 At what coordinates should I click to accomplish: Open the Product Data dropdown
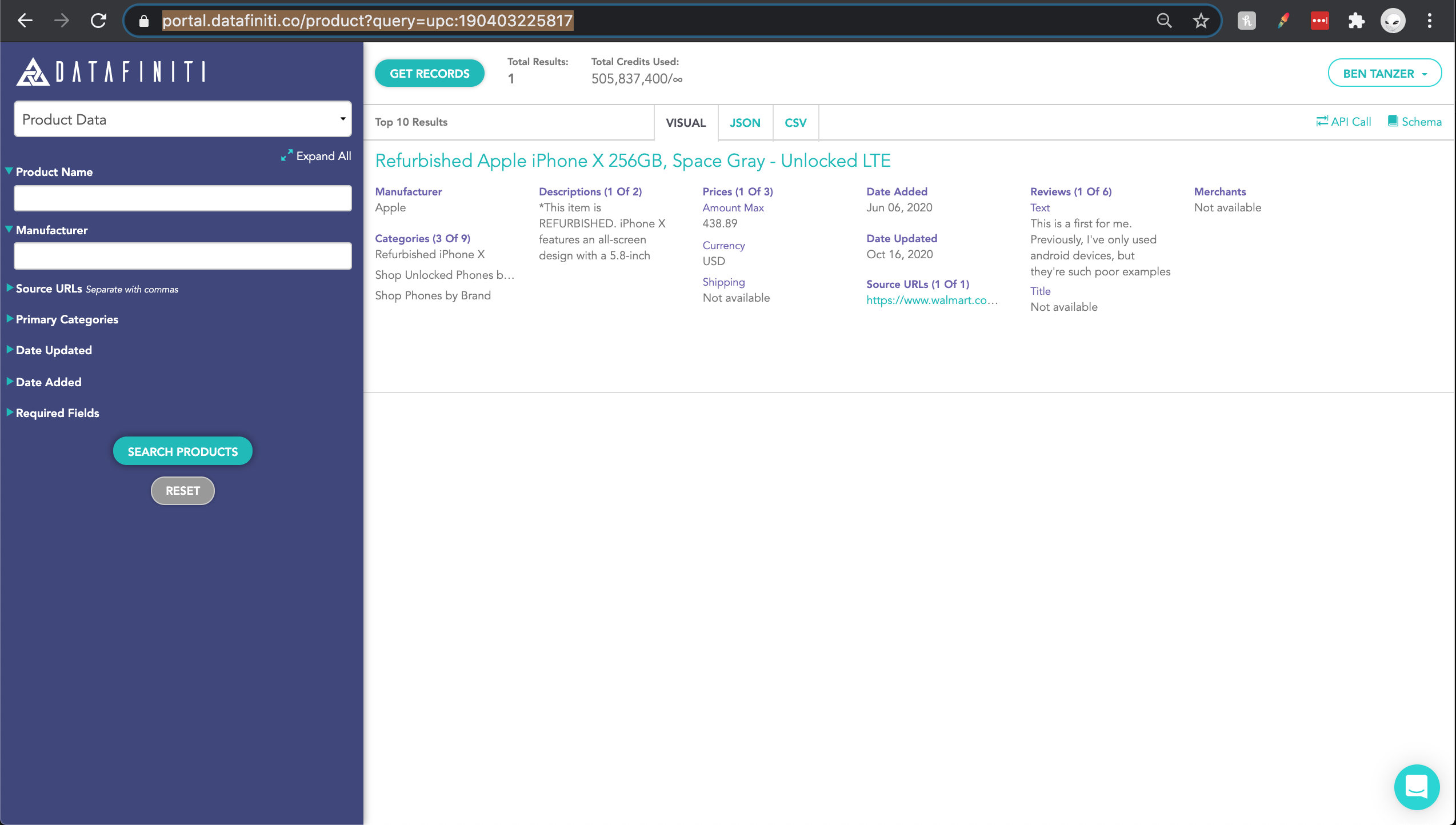183,119
